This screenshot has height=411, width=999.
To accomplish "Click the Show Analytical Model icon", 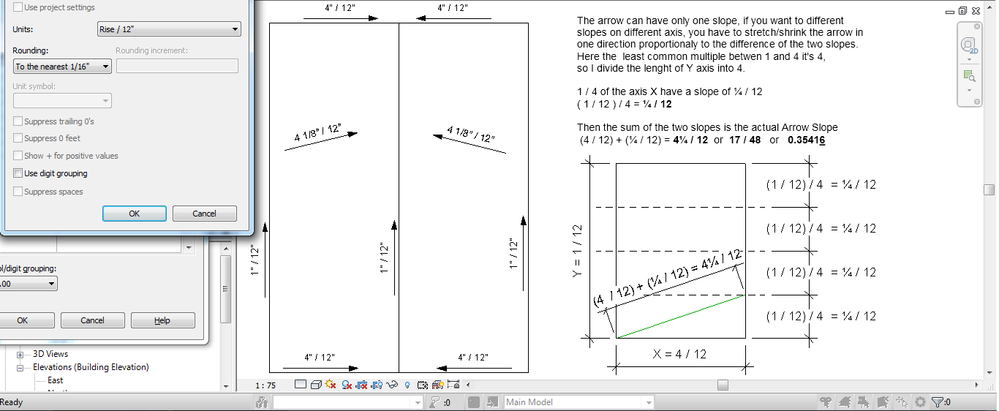I will click(438, 384).
